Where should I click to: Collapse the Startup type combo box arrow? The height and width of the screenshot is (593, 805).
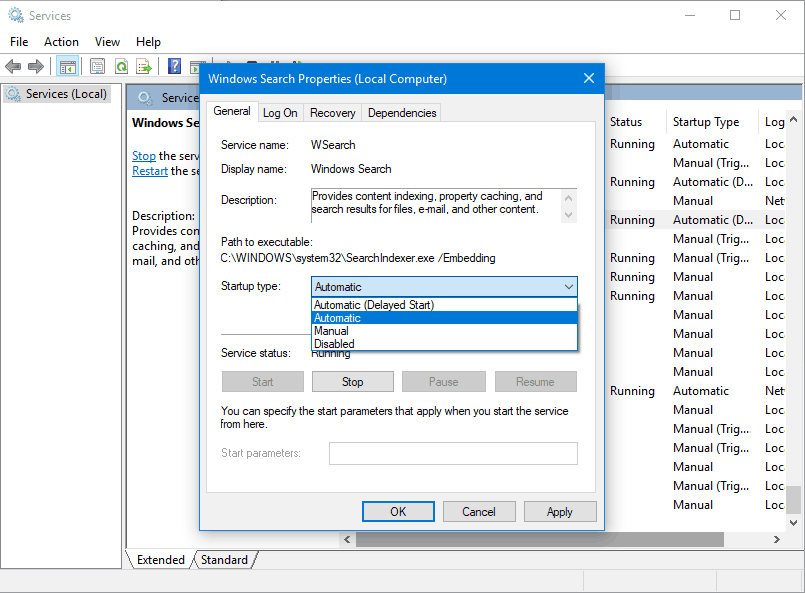(x=568, y=287)
